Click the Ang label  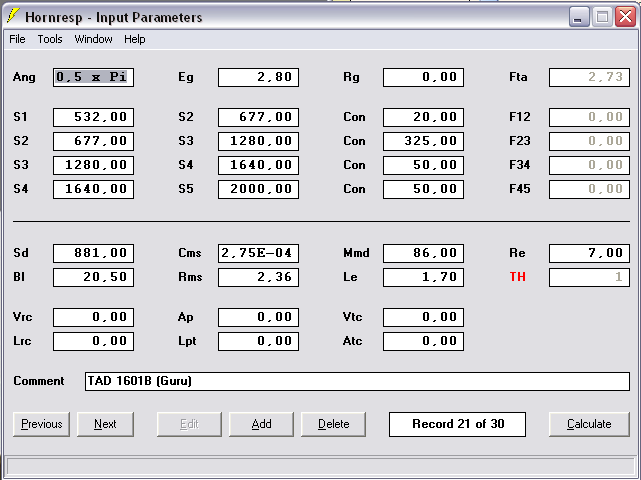point(24,77)
